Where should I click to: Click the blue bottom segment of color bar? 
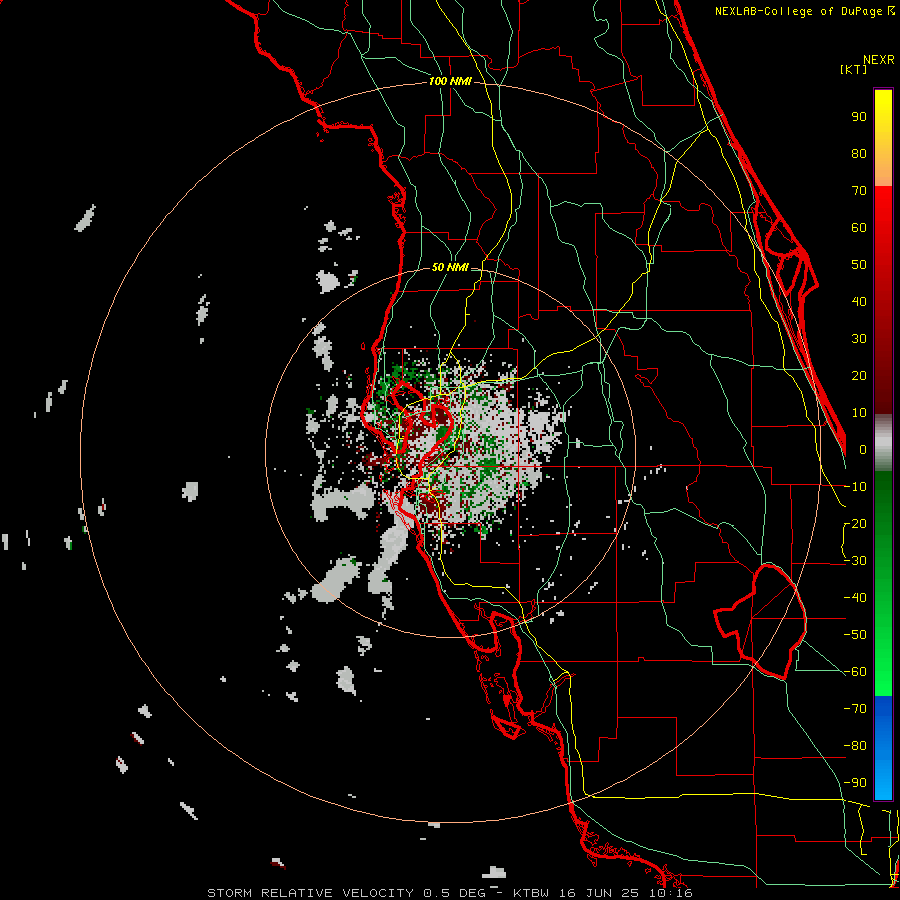point(883,747)
